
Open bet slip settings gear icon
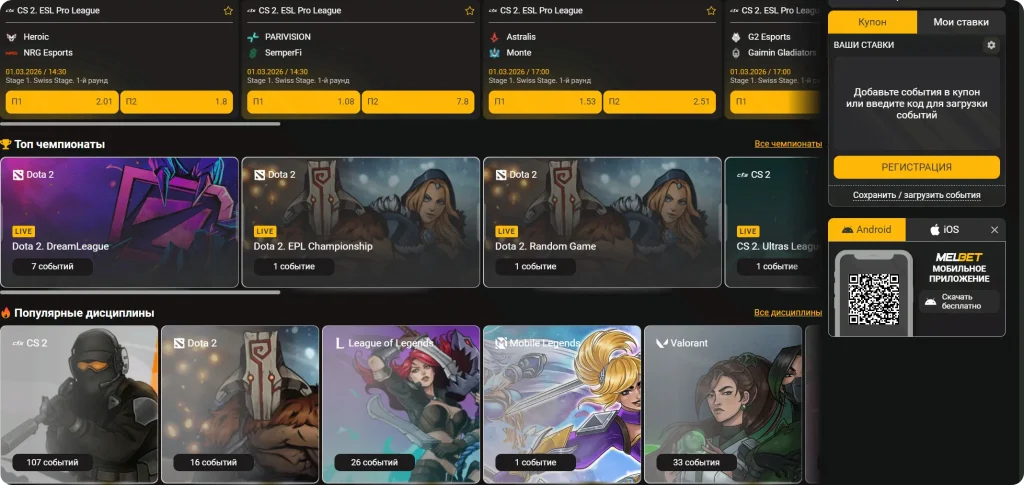[991, 45]
